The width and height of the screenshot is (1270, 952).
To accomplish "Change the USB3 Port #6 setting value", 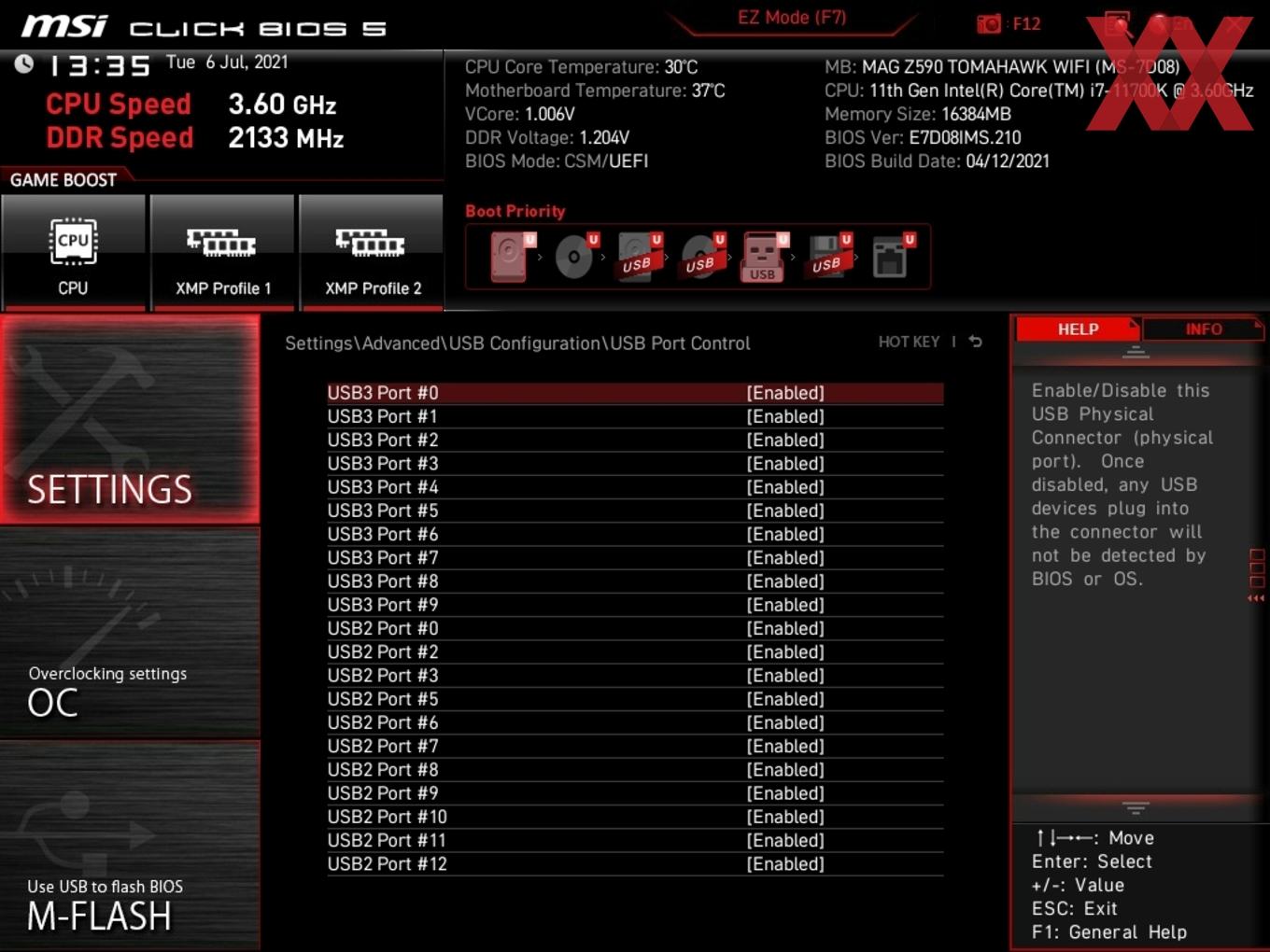I will coord(785,534).
